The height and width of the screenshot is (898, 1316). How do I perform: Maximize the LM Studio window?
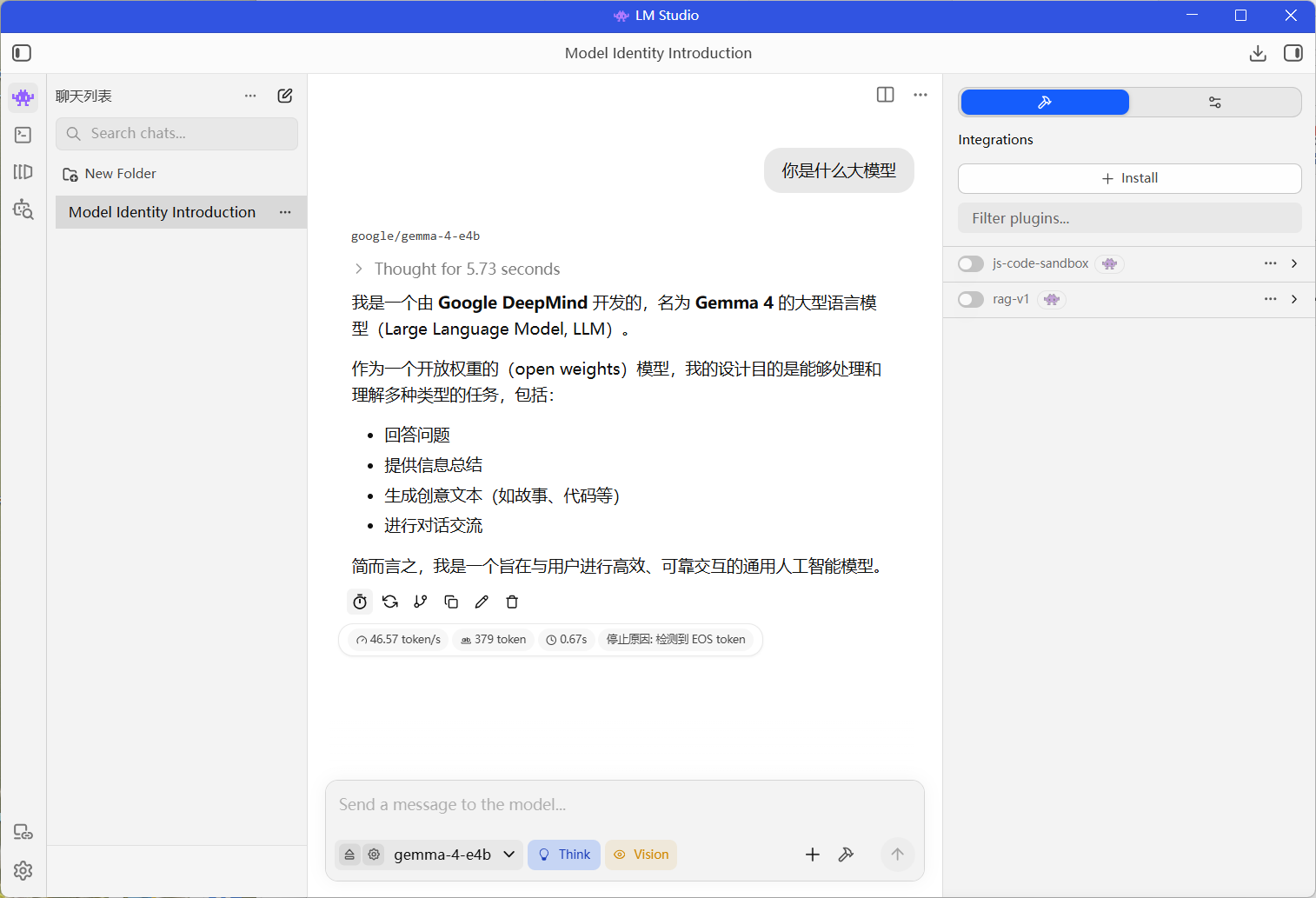[1241, 16]
